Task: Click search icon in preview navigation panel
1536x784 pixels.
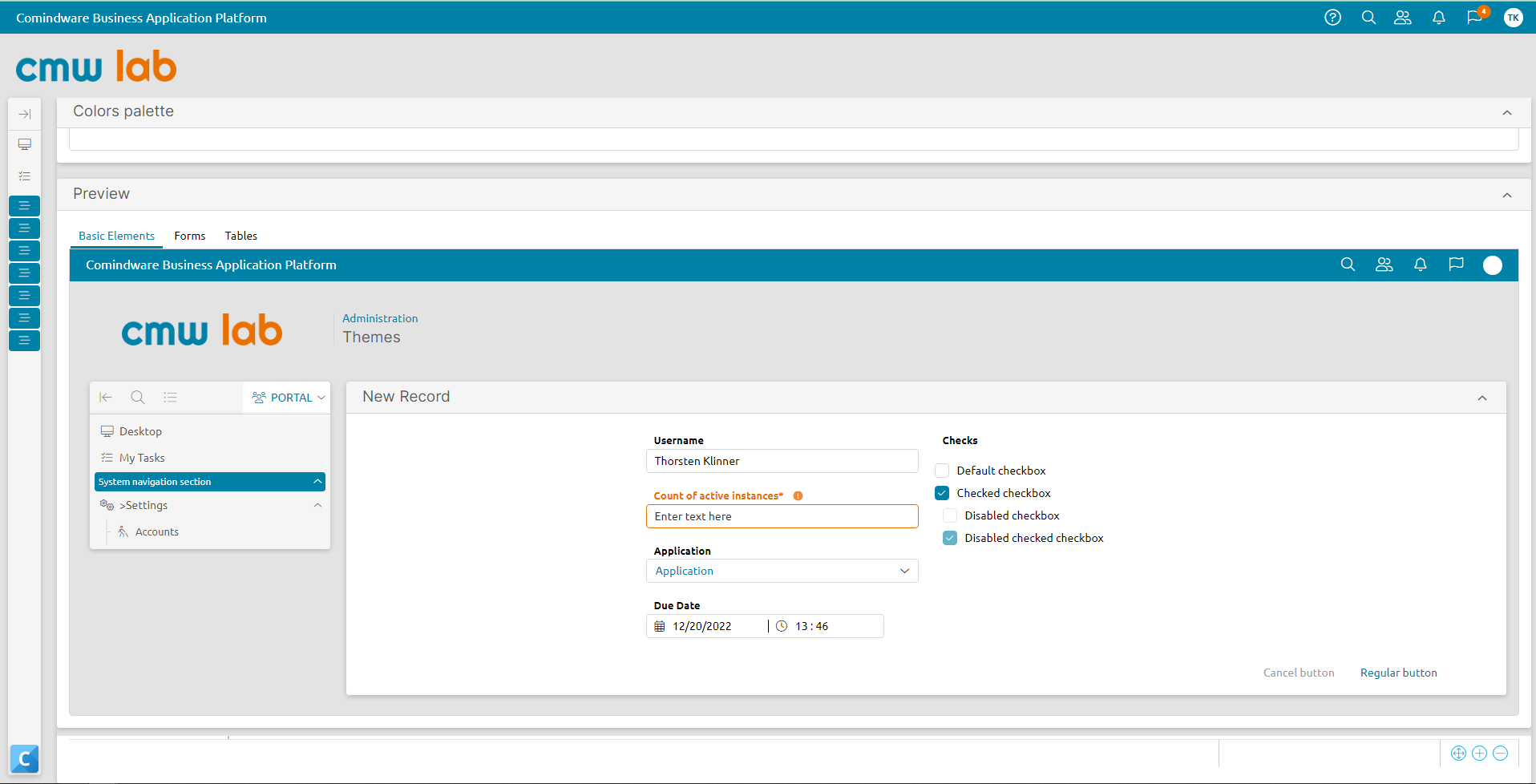Action: click(138, 397)
